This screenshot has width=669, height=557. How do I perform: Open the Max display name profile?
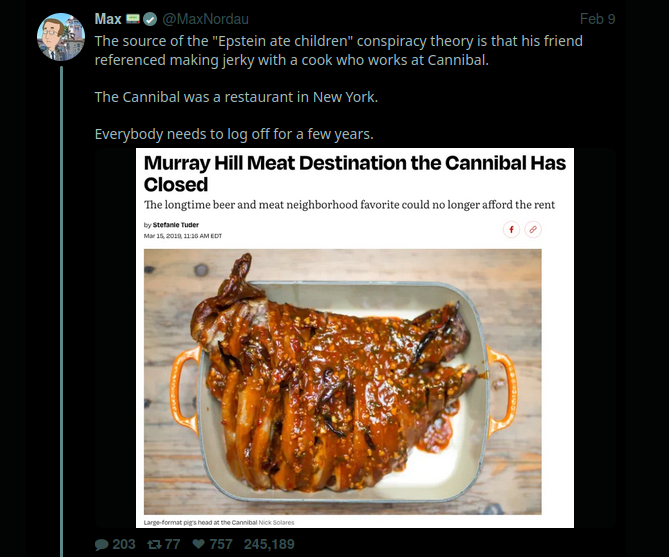coord(108,19)
